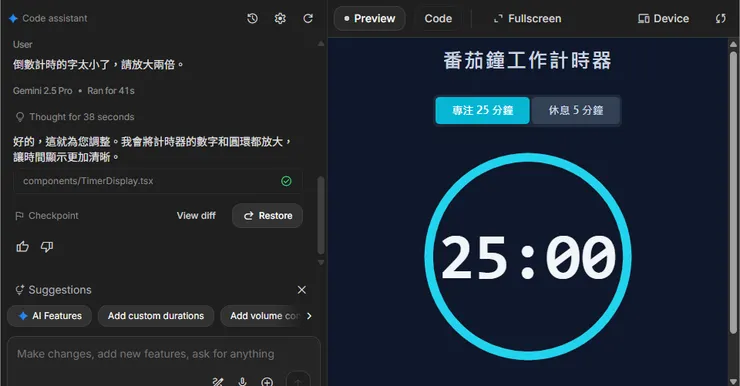Click the chat scroll up arrow
740x386 pixels.
click(321, 43)
